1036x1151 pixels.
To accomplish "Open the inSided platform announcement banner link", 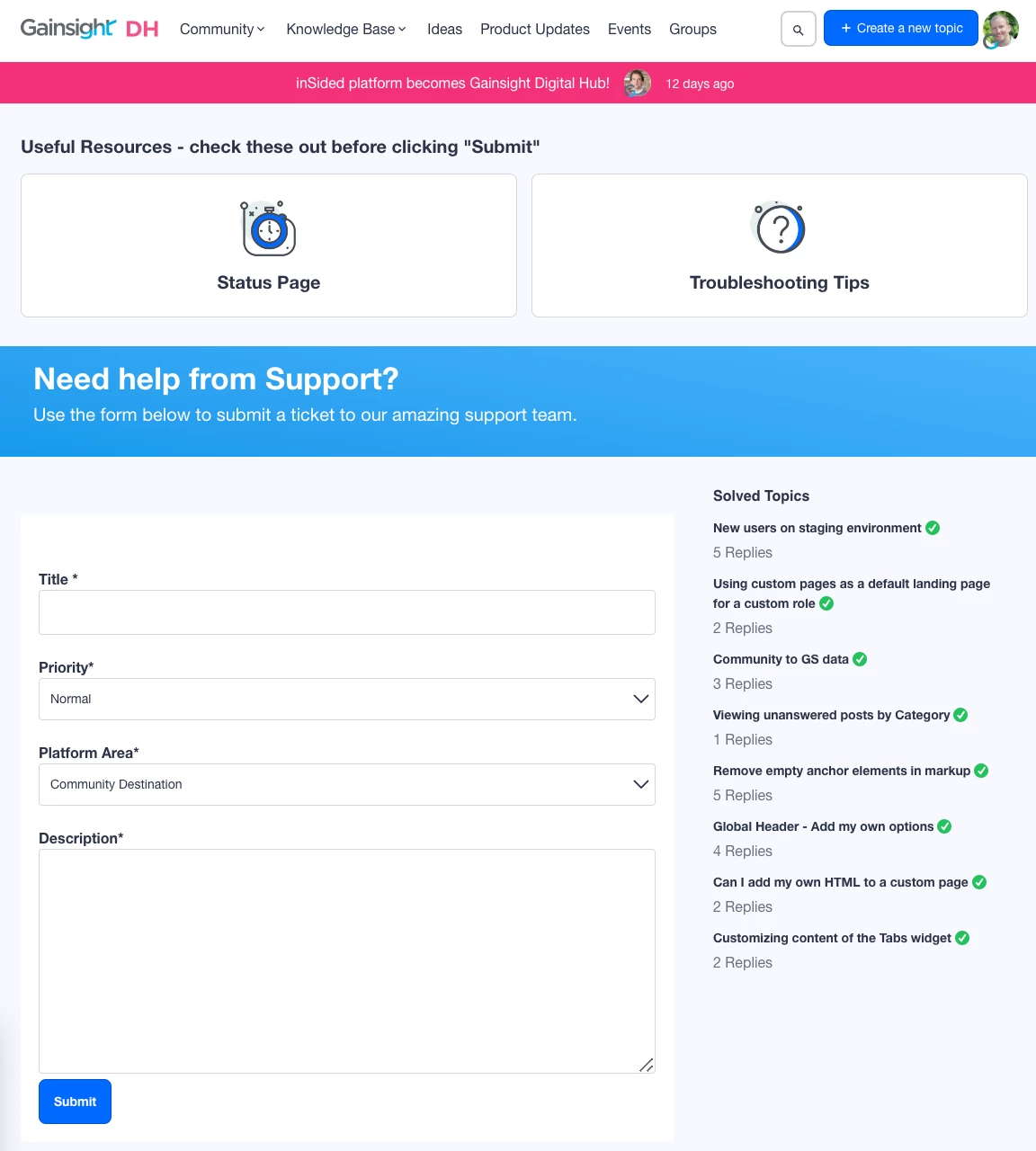I will (x=452, y=83).
